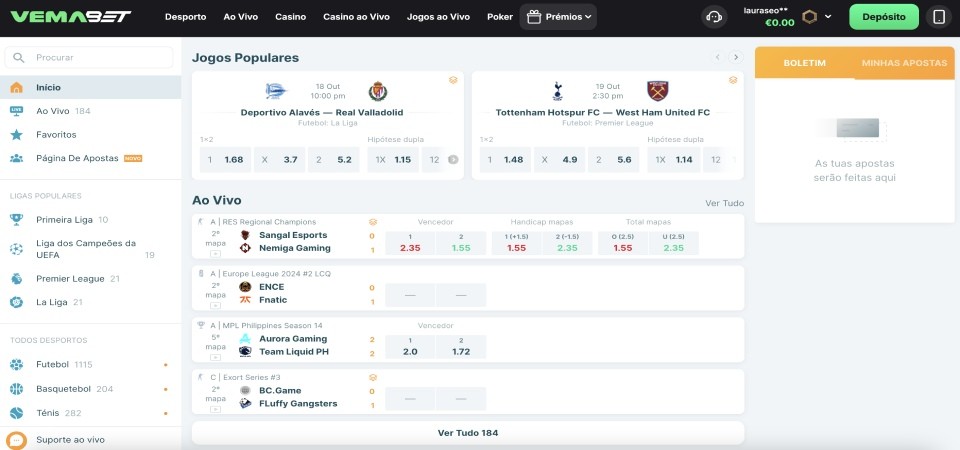Show previous popular games with left arrow
The height and width of the screenshot is (450, 960).
pos(718,57)
